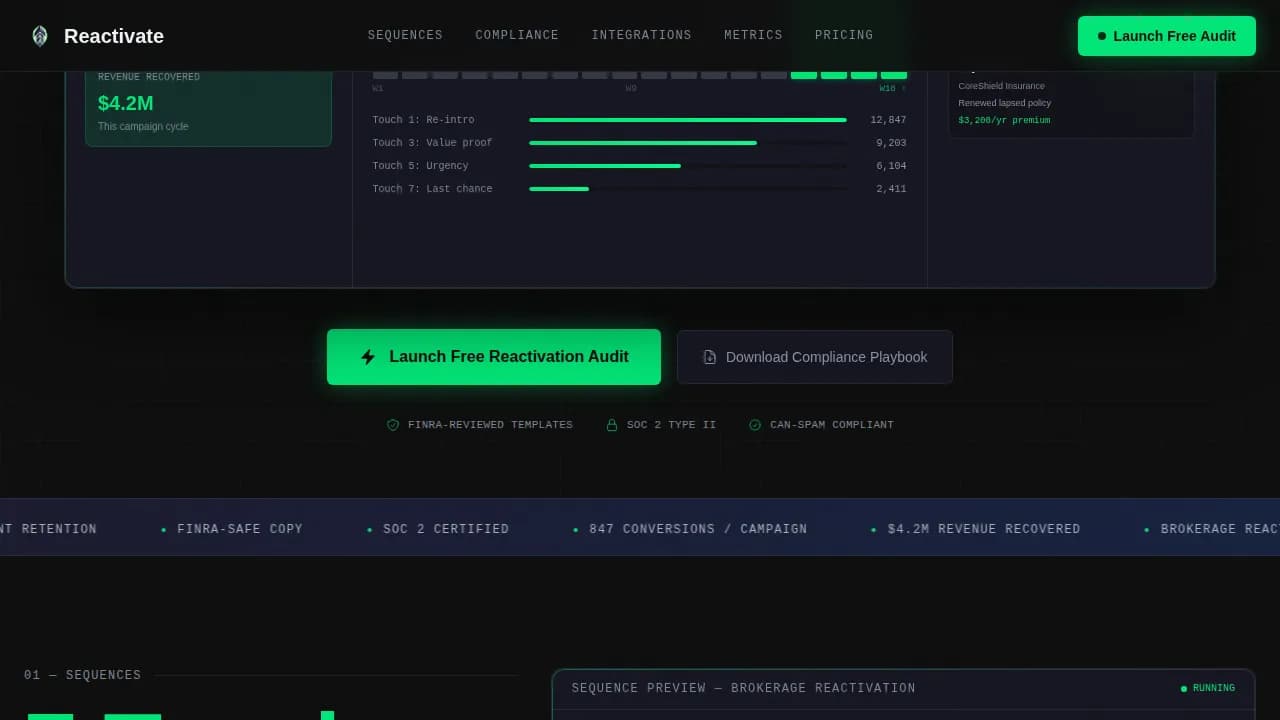Image resolution: width=1280 pixels, height=720 pixels.
Task: Select FINRA-REVIEWED TEMPLATES badge text
Action: coord(490,425)
